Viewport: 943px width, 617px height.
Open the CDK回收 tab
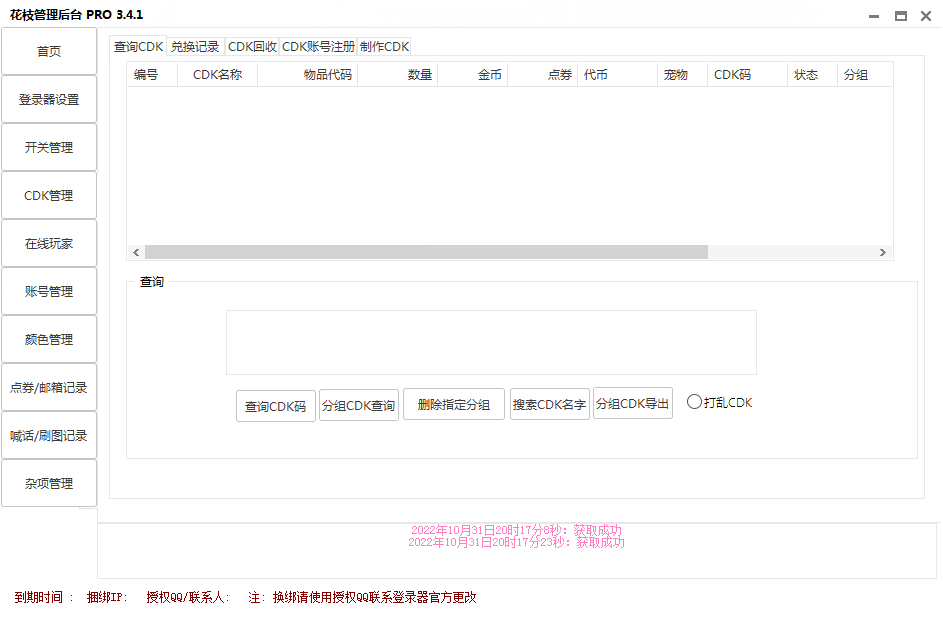click(252, 46)
